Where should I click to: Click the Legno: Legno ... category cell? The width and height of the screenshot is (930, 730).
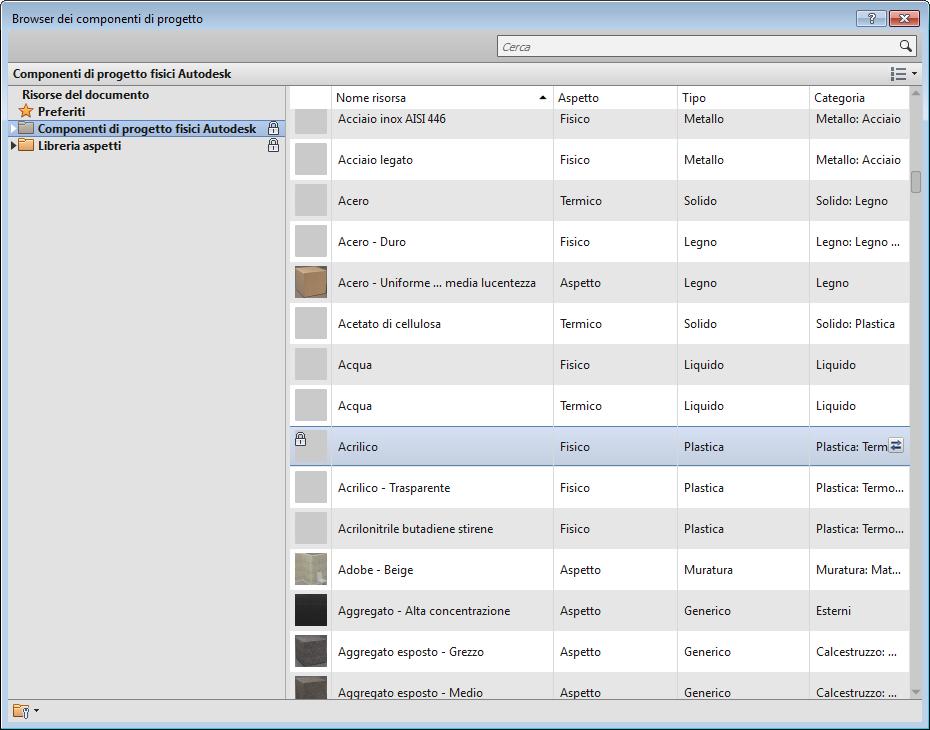pyautogui.click(x=858, y=241)
